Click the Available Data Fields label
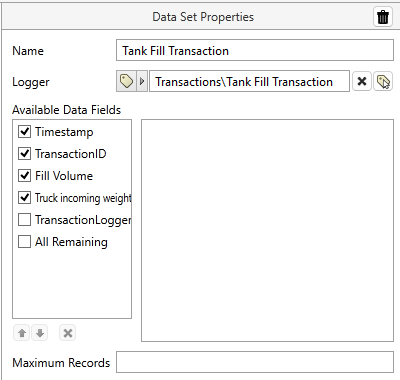 point(66,110)
